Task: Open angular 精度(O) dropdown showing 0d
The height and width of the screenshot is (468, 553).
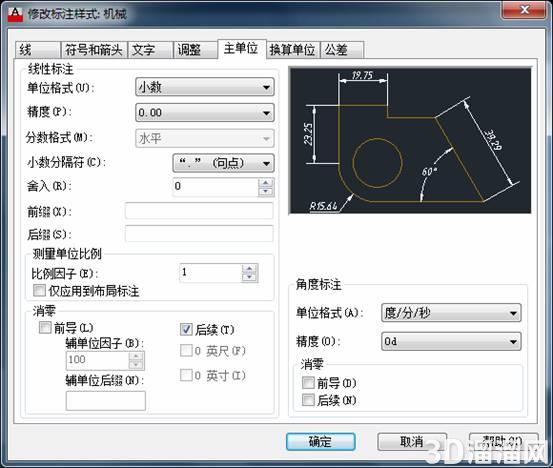Action: pos(451,341)
